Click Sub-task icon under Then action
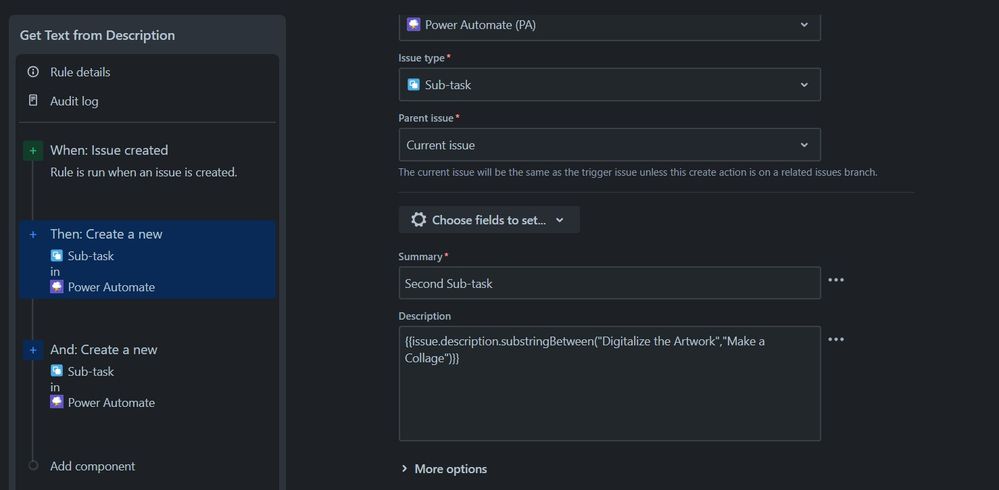The image size is (999, 490). click(x=57, y=256)
